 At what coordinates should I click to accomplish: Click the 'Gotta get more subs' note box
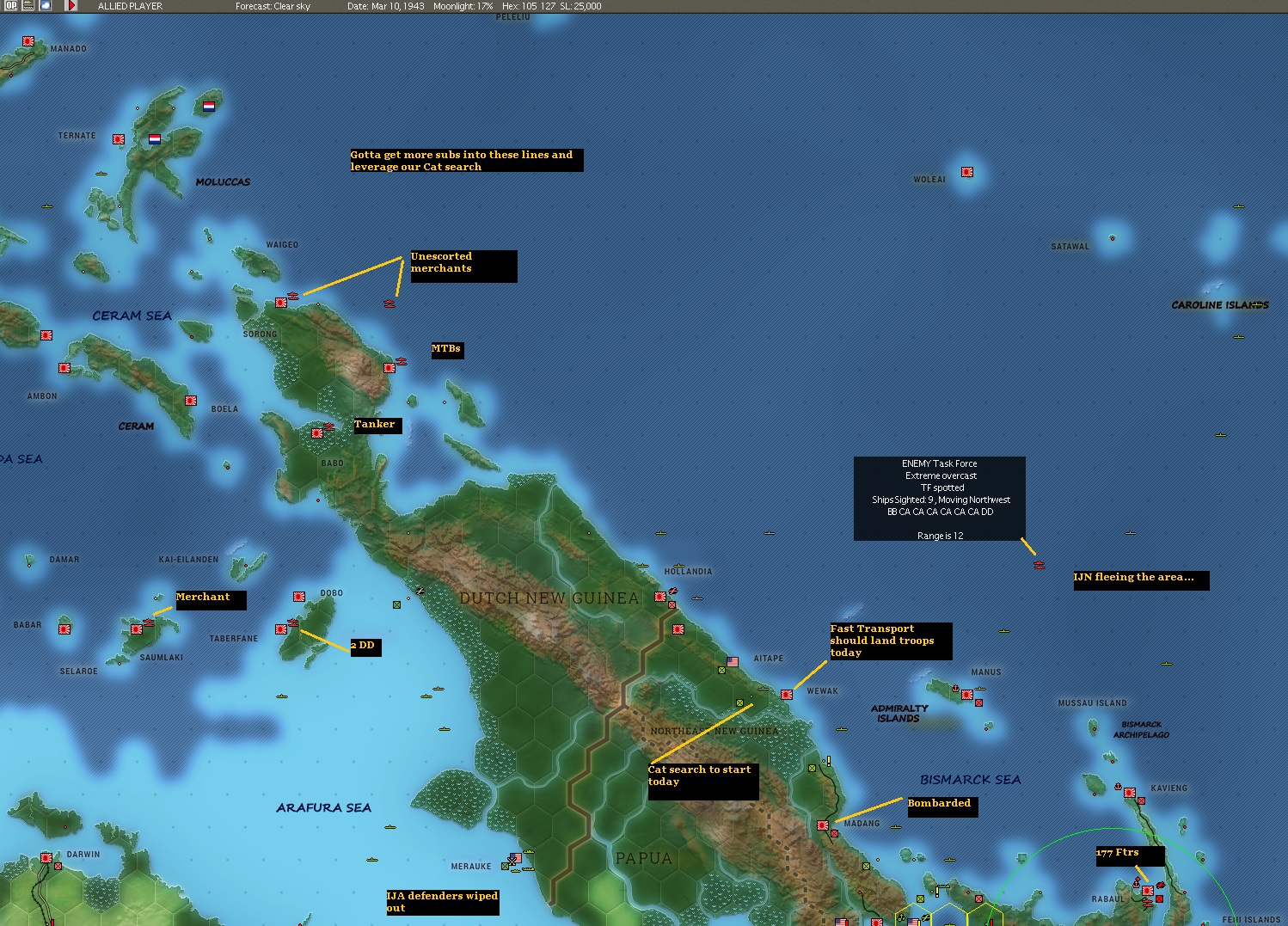tap(466, 161)
